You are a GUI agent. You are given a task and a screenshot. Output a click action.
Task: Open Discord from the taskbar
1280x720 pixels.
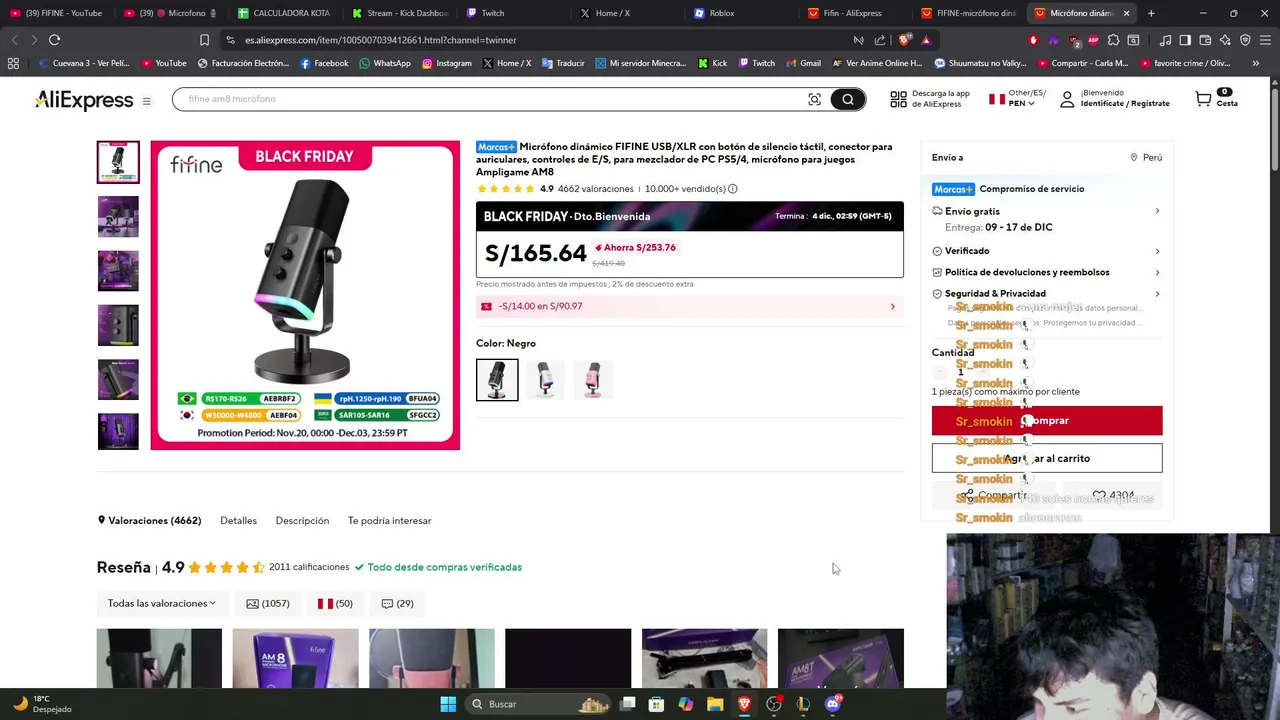pos(833,704)
